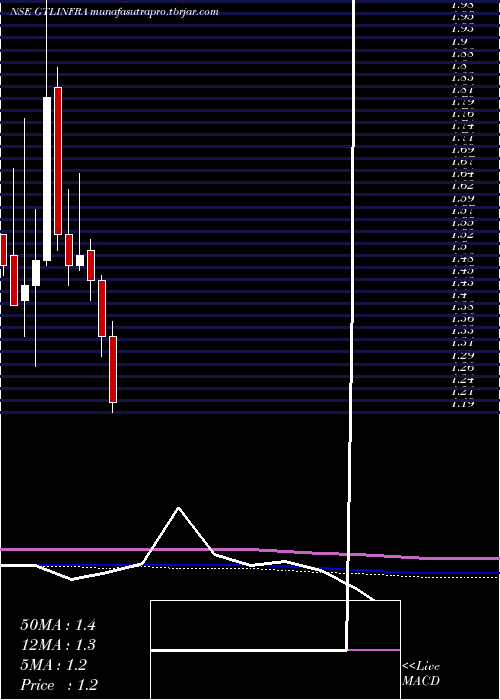Select the last red candlestick at the bottom
This screenshot has width=500, height=700.
point(113,369)
